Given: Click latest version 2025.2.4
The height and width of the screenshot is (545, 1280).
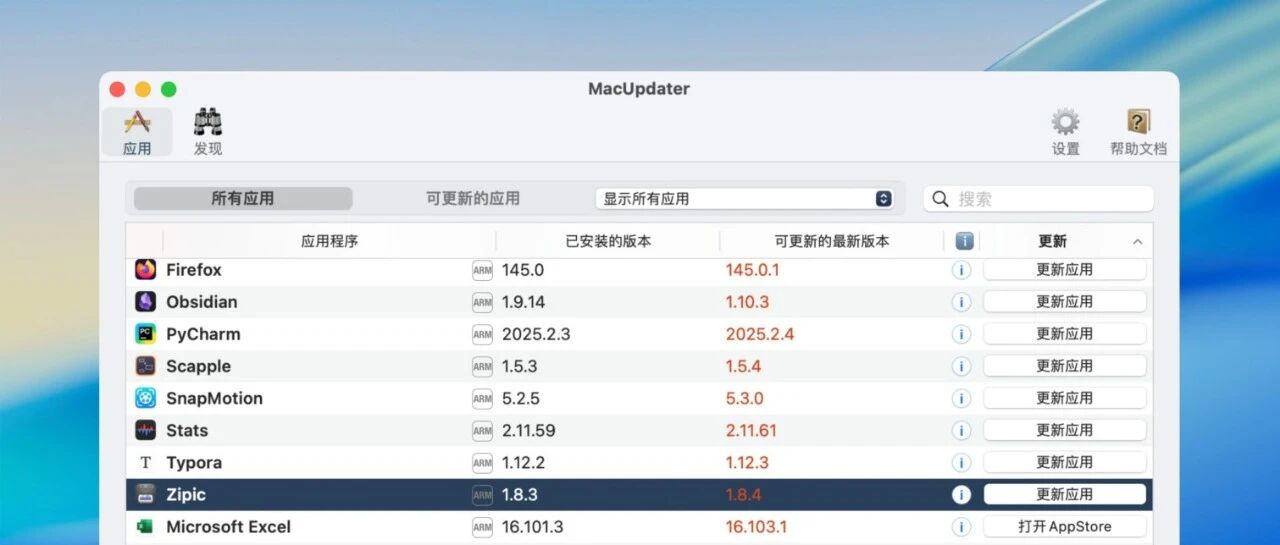Looking at the screenshot, I should point(760,334).
